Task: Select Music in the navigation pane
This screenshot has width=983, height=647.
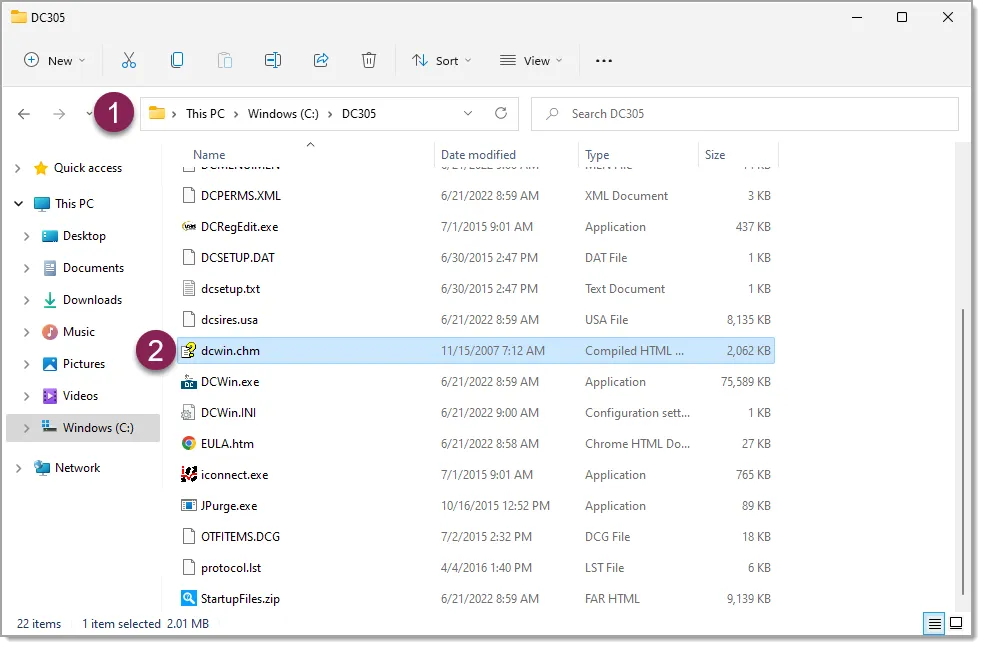Action: click(78, 332)
